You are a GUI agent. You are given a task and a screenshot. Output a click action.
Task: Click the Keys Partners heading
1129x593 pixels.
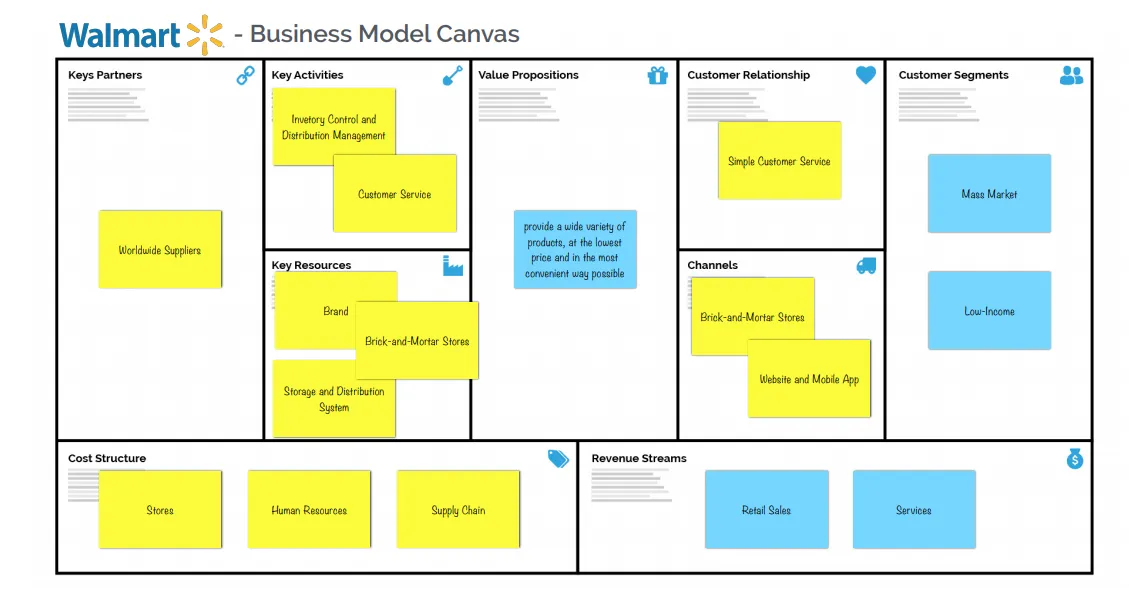[x=105, y=75]
